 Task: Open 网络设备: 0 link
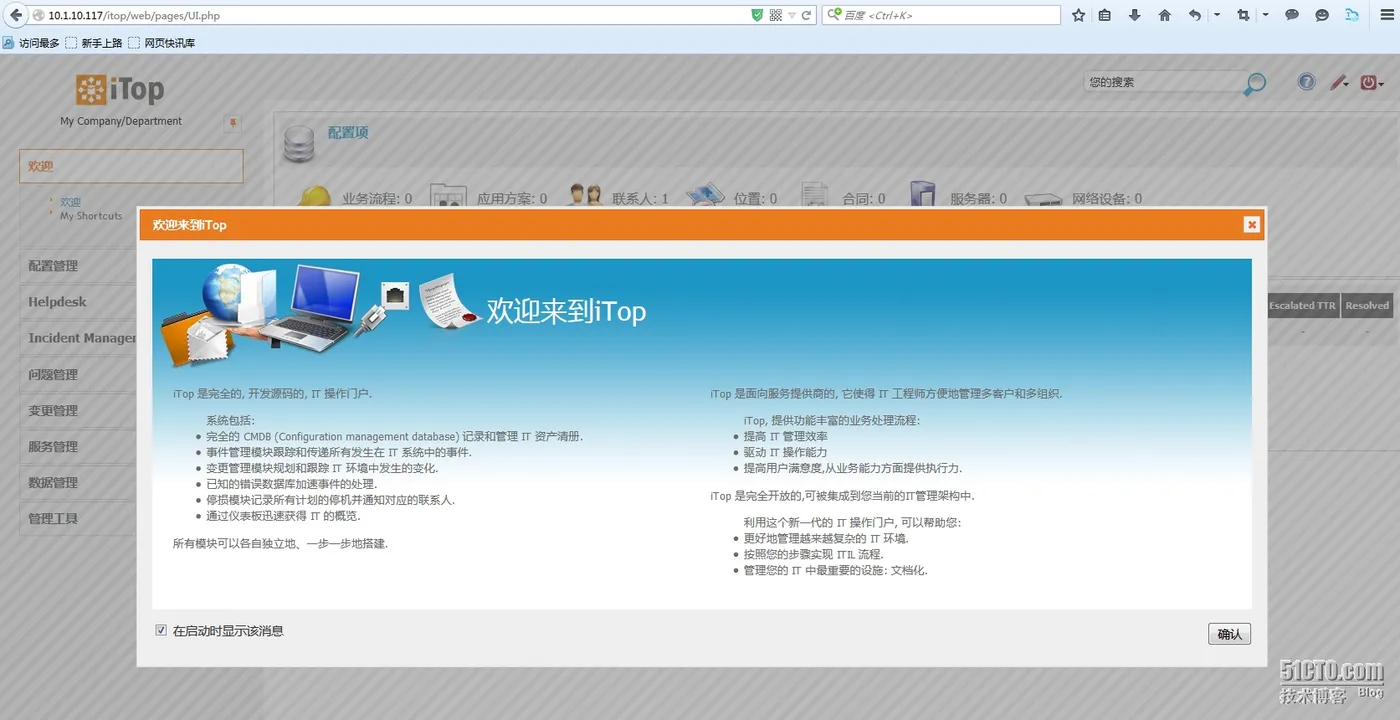click(1107, 199)
